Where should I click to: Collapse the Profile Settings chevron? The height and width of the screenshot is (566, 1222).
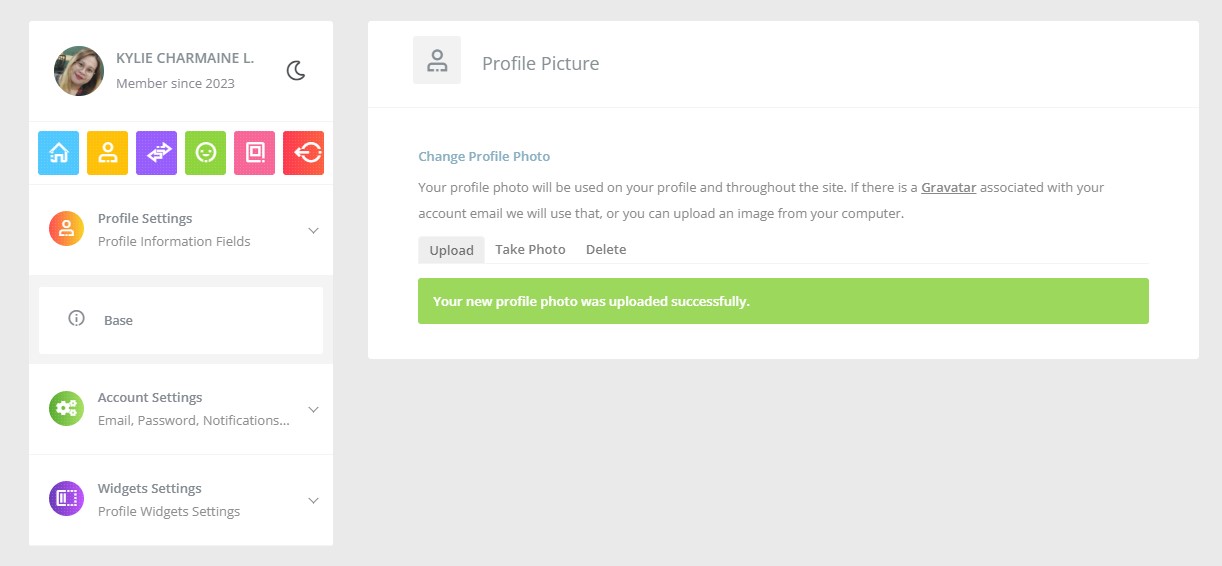[313, 230]
